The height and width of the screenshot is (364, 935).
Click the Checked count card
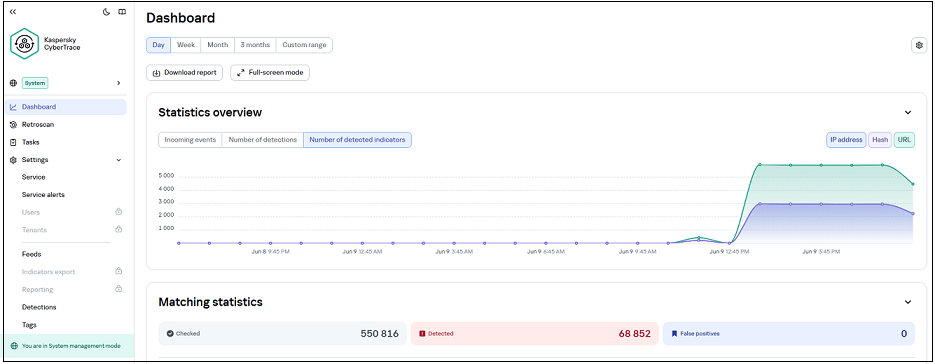283,334
